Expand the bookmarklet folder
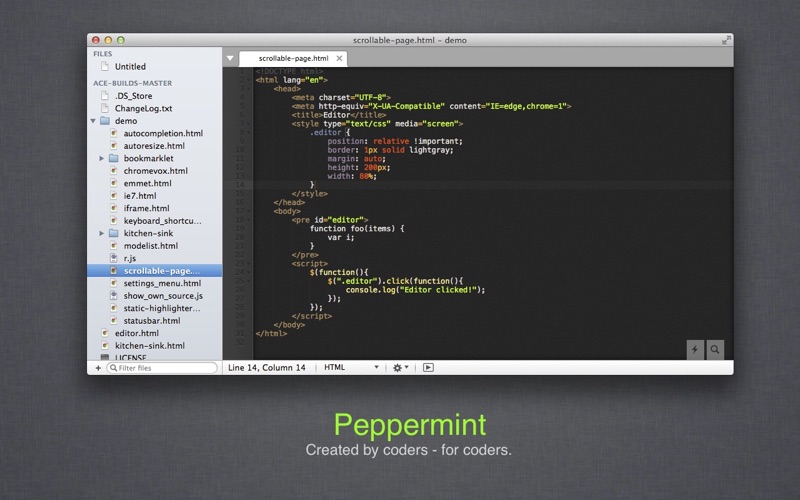800x500 pixels. 102,158
